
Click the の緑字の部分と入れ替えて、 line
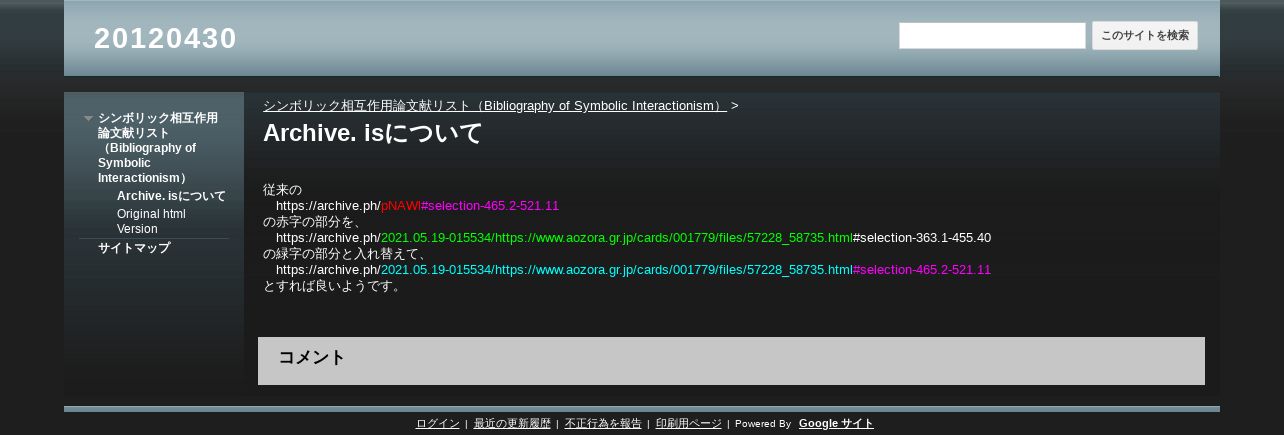[347, 254]
